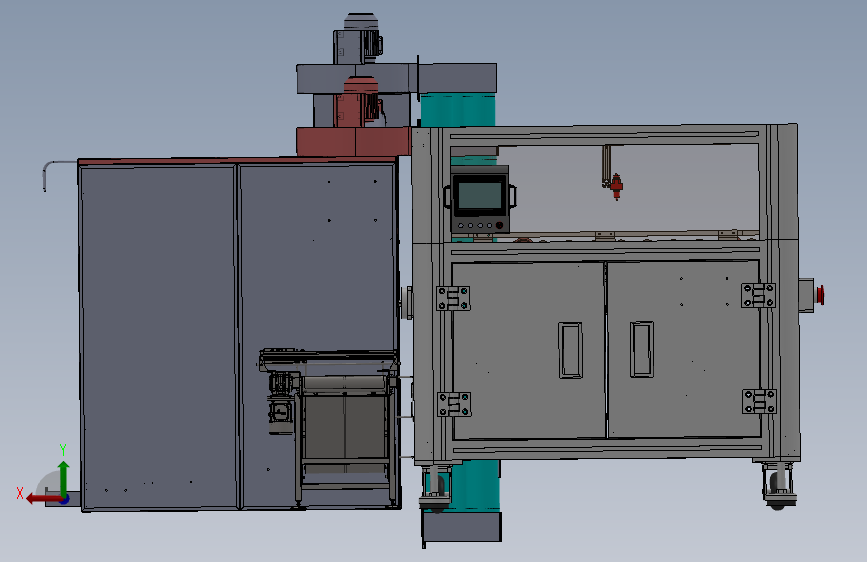The width and height of the screenshot is (867, 562).
Task: Select the red nozzle inside the upper window
Action: pos(617,187)
